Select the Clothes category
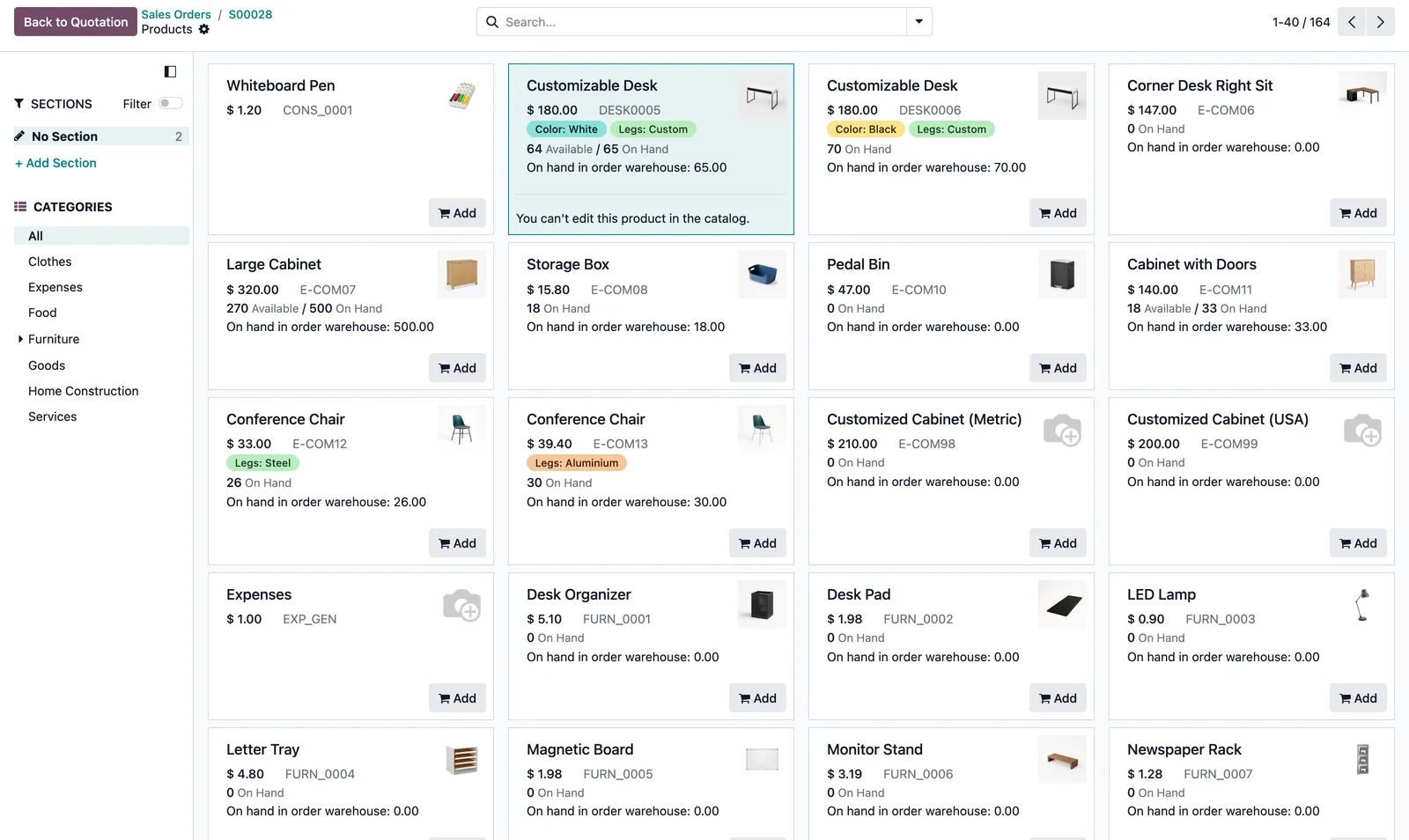This screenshot has height=840, width=1409. point(50,262)
